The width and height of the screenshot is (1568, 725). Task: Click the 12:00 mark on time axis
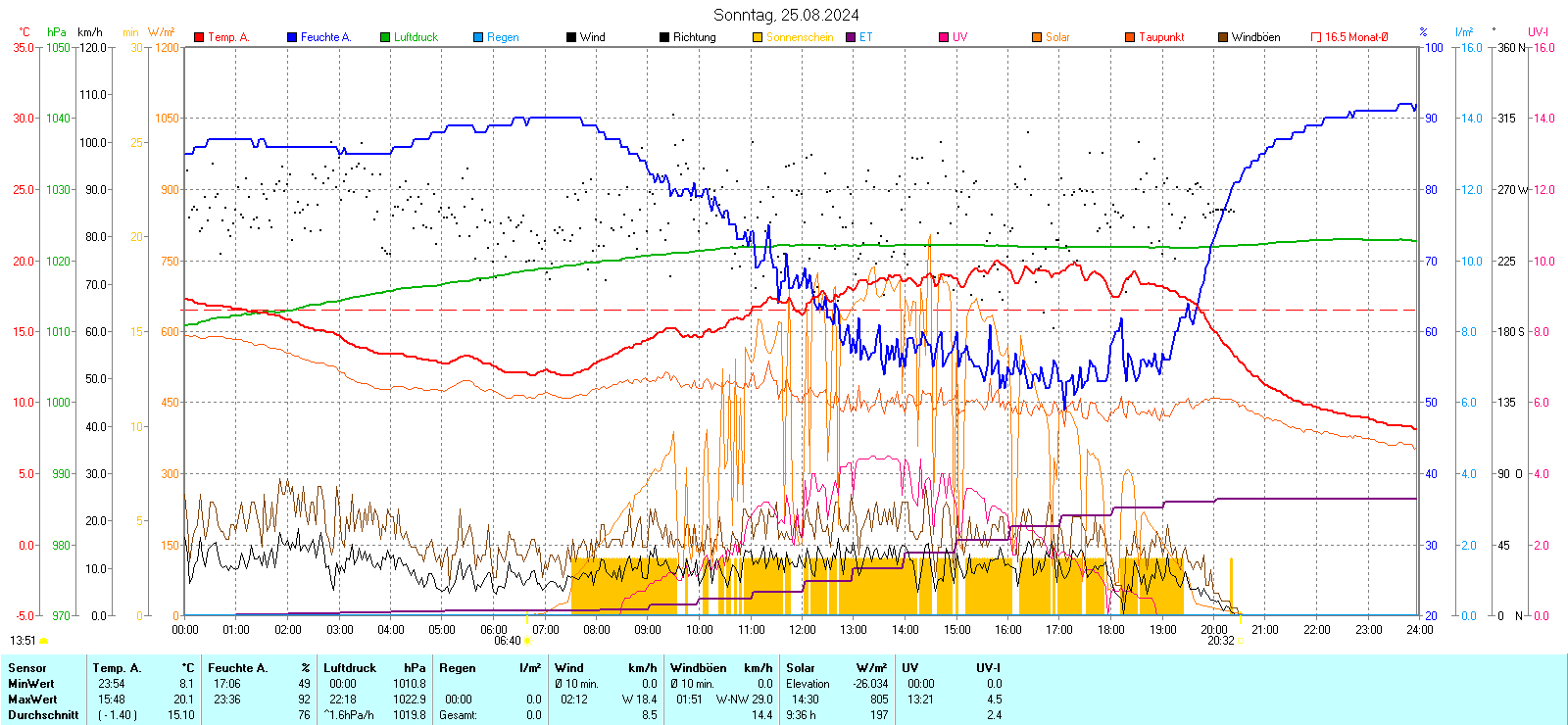802,630
